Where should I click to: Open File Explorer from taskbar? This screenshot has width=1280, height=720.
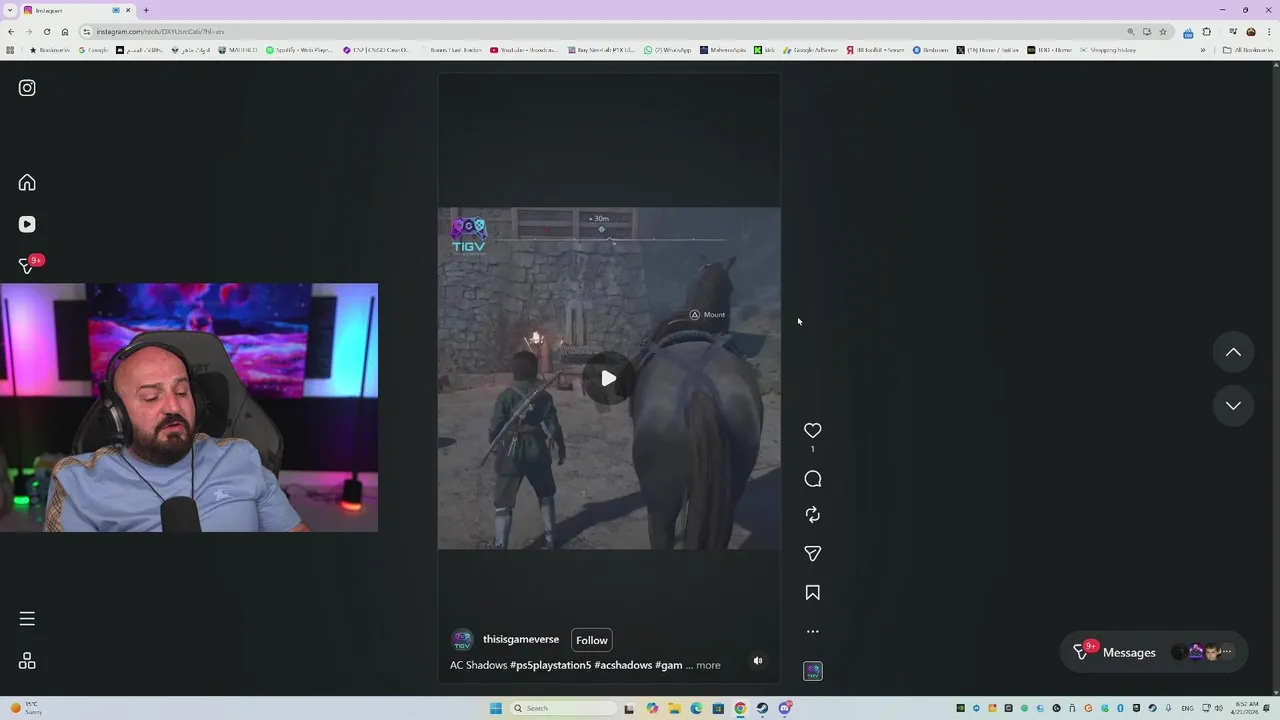coord(674,708)
